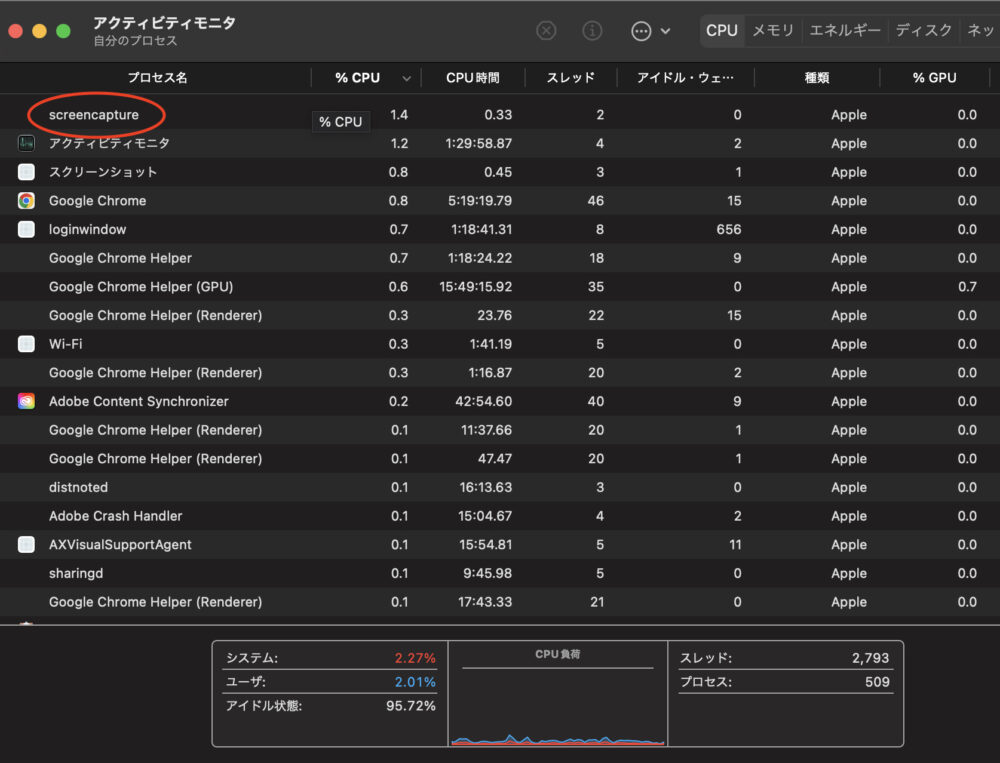
Task: Click the Google Chrome icon in the list
Action: pyautogui.click(x=26, y=201)
